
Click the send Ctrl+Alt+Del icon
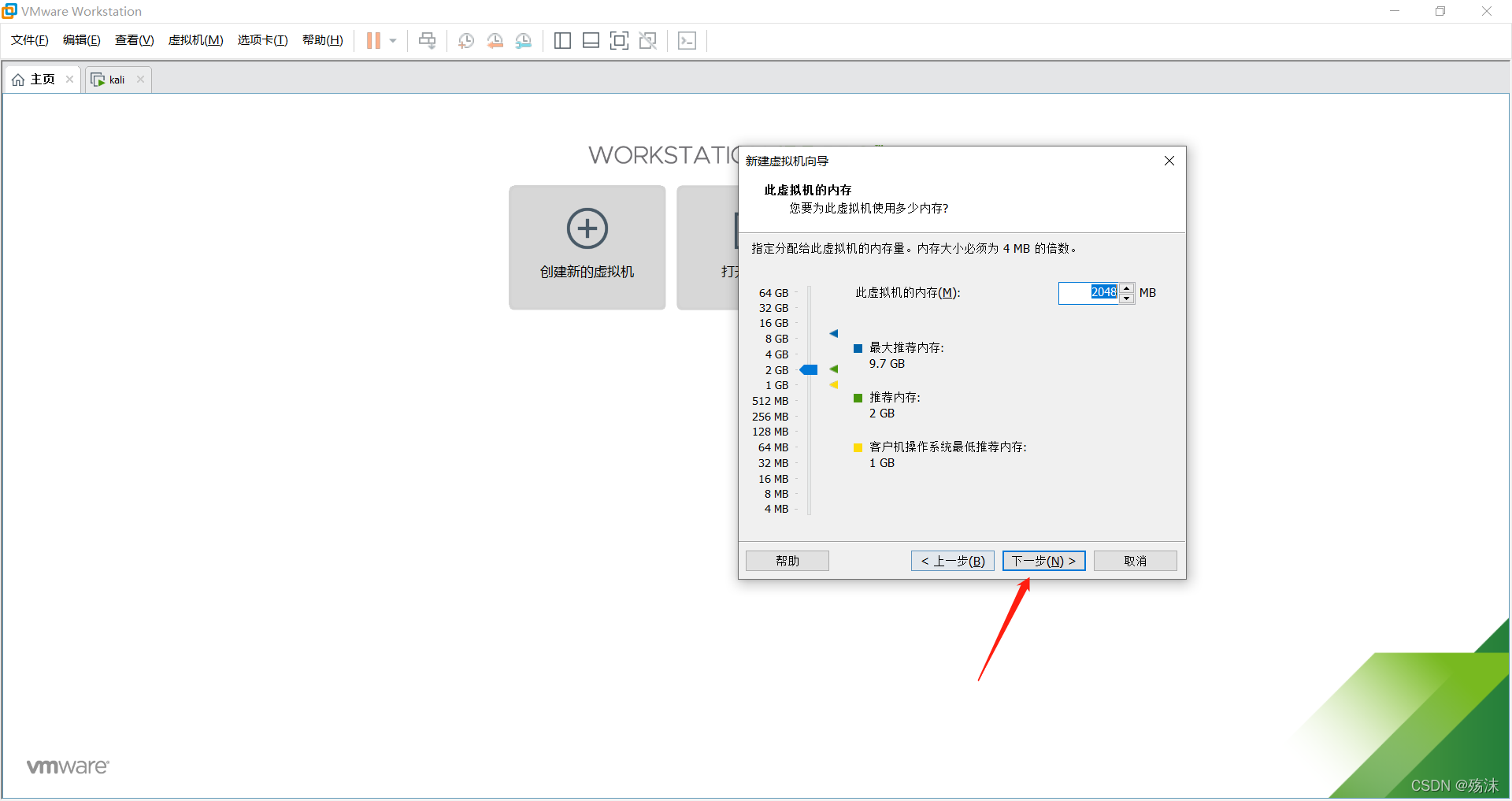point(427,41)
